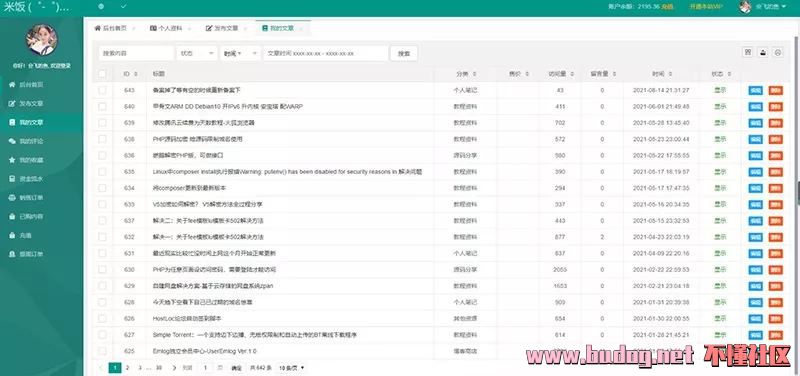Image resolution: width=800 pixels, height=376 pixels.
Task: Click the table print icon
Action: (778, 52)
